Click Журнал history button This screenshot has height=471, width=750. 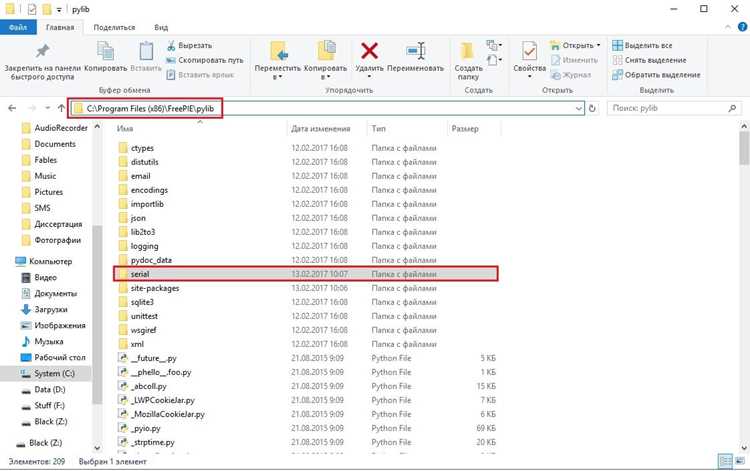click(571, 75)
